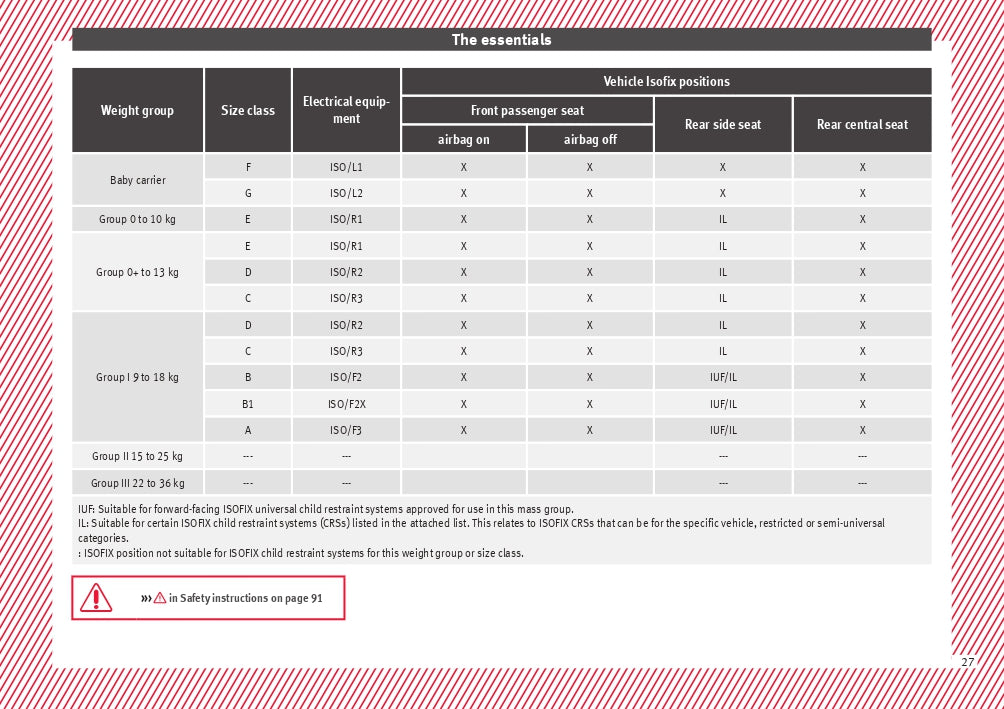
Task: Select the Size class column header
Action: click(x=248, y=111)
